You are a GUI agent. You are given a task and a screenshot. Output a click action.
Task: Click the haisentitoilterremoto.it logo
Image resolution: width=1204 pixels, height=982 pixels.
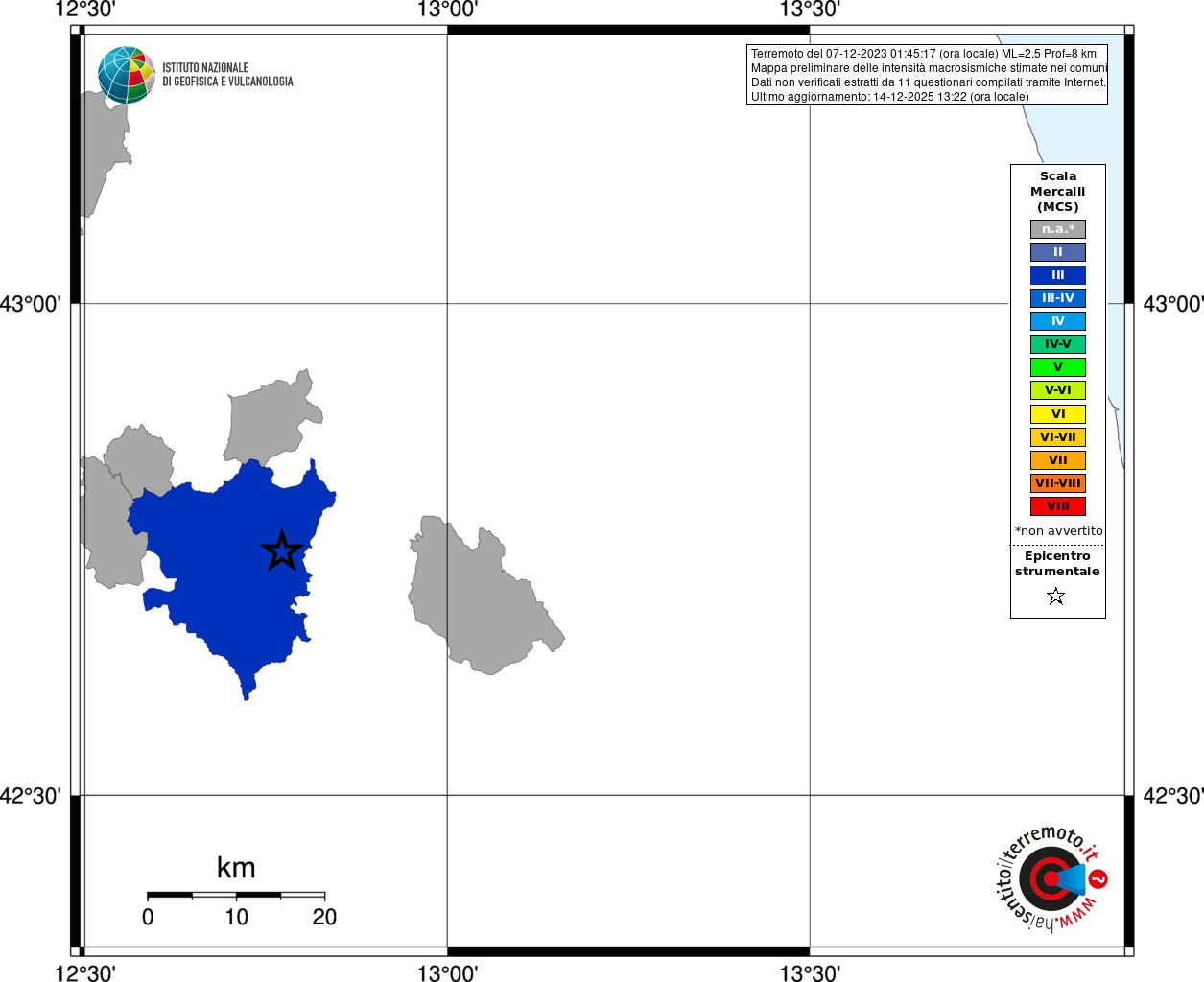pyautogui.click(x=1051, y=878)
